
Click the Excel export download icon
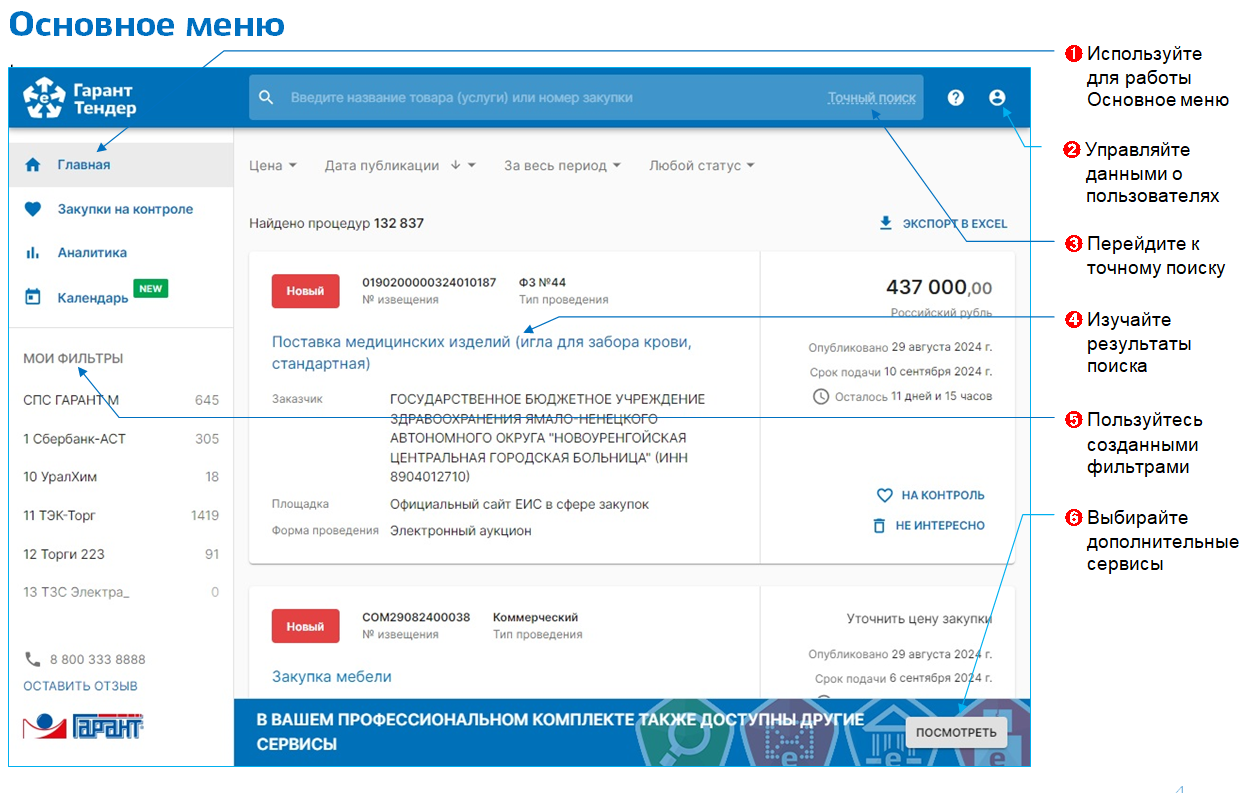pos(885,223)
